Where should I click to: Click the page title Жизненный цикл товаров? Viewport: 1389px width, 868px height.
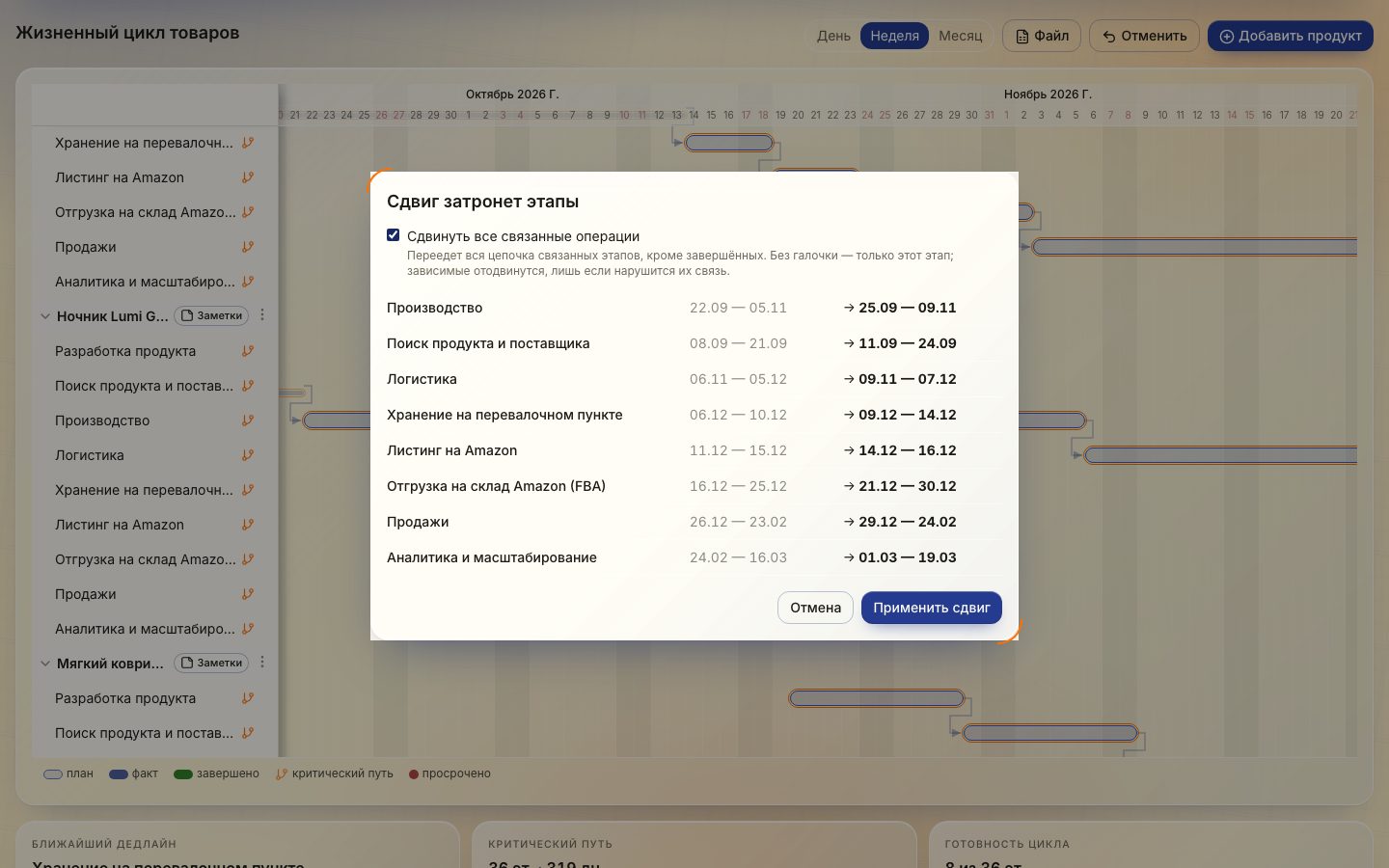click(127, 33)
